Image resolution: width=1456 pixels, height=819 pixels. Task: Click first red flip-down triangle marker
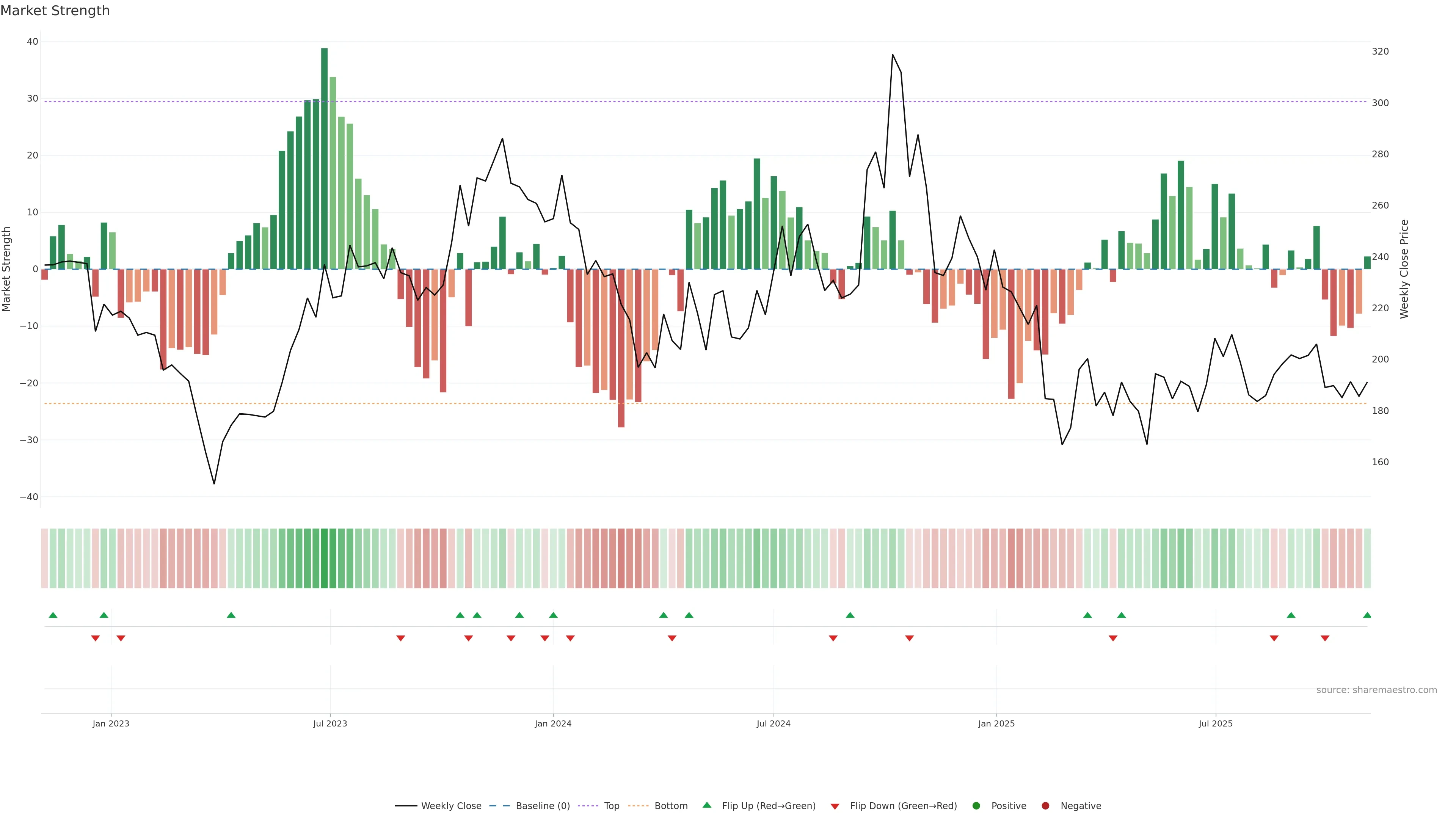tap(96, 639)
